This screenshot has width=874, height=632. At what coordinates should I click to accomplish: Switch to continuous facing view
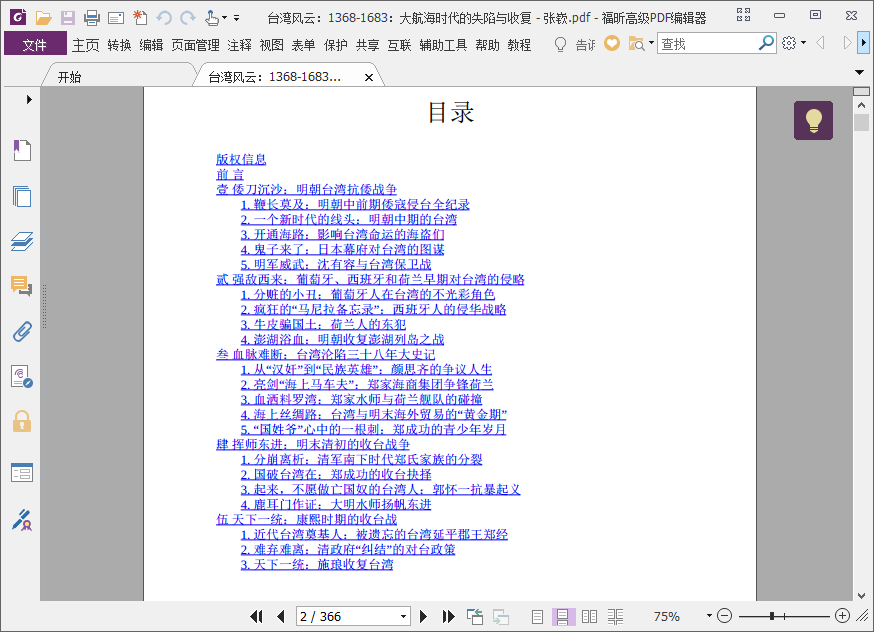point(615,616)
